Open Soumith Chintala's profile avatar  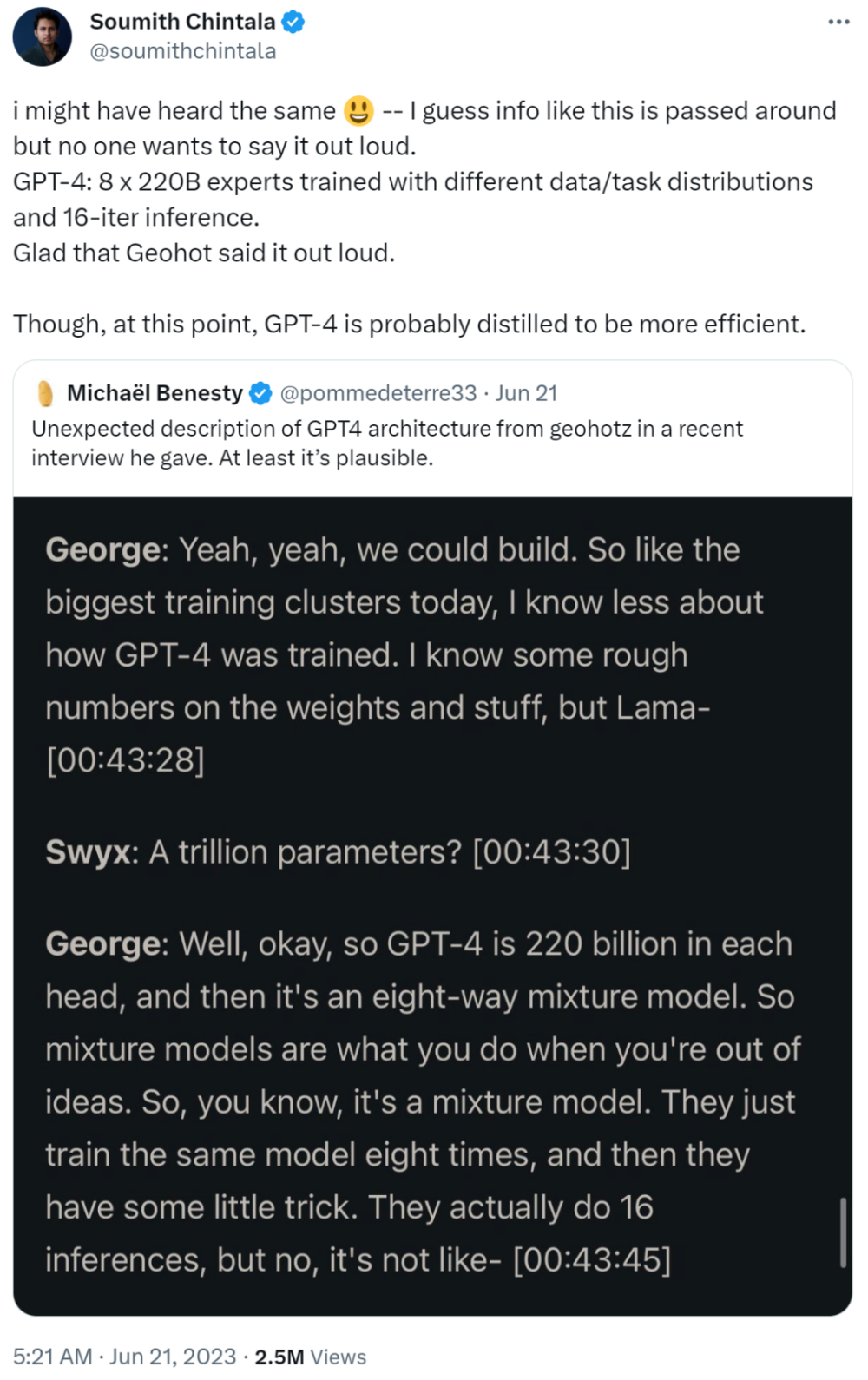tap(42, 36)
